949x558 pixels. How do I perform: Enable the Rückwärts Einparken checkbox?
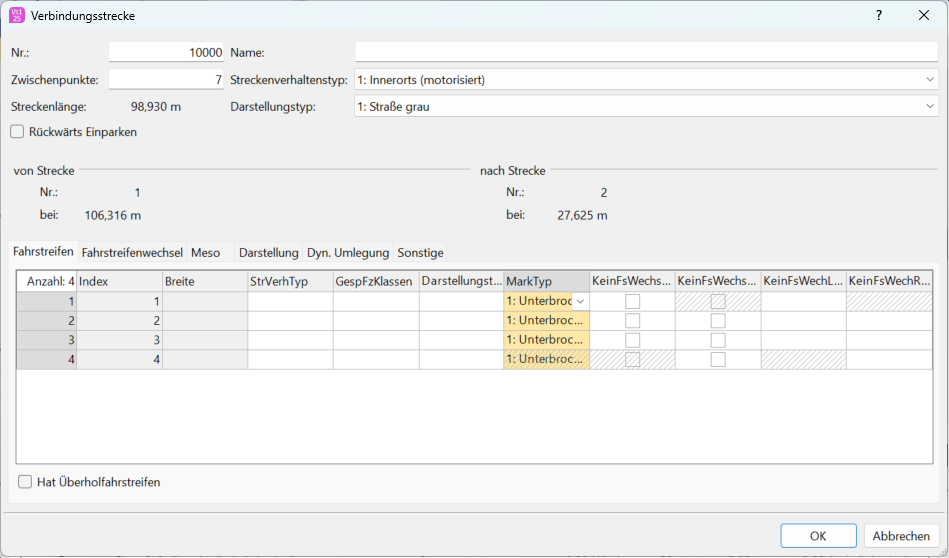[17, 132]
